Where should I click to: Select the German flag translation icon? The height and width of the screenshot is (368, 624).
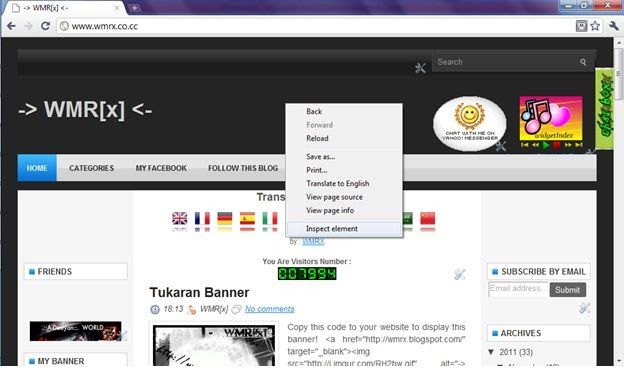[x=224, y=219]
